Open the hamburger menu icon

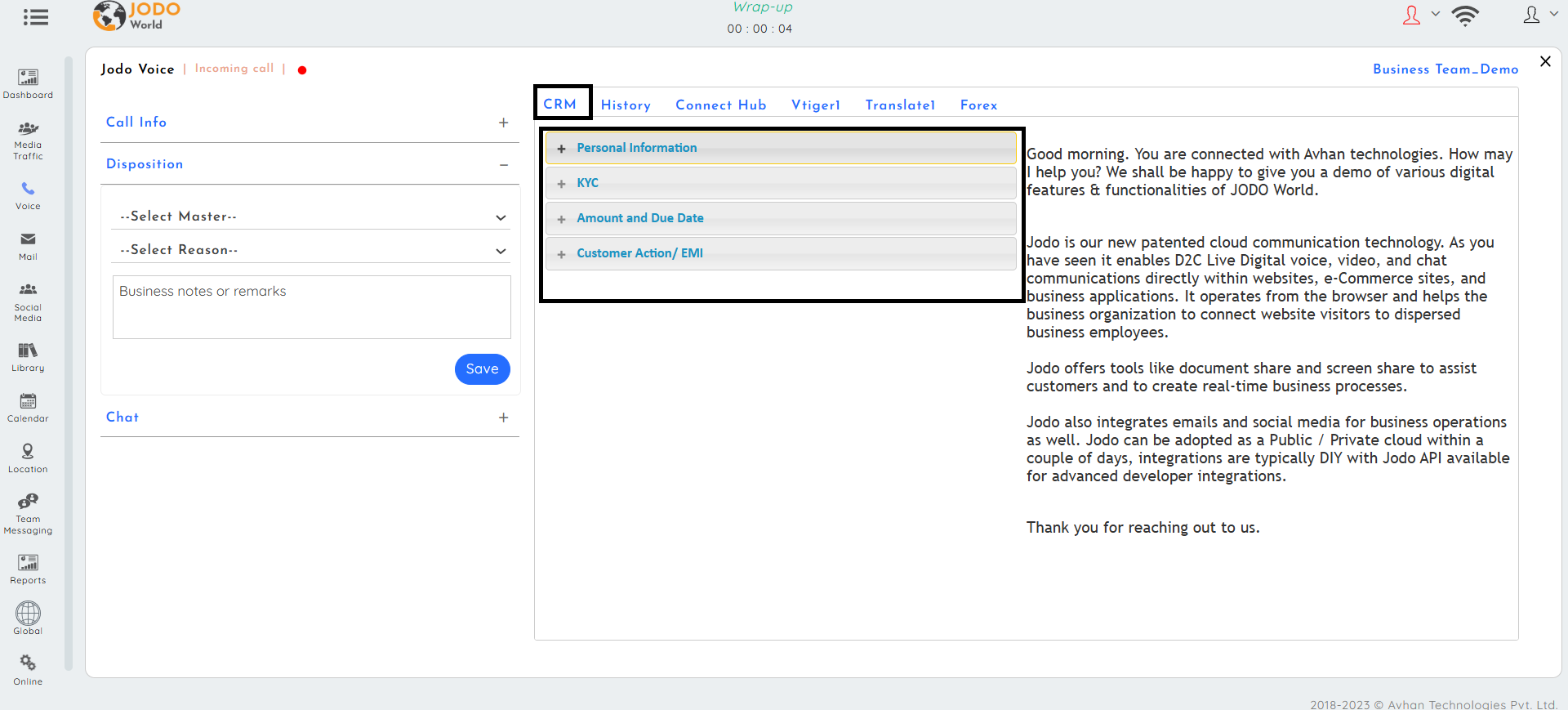(x=36, y=17)
